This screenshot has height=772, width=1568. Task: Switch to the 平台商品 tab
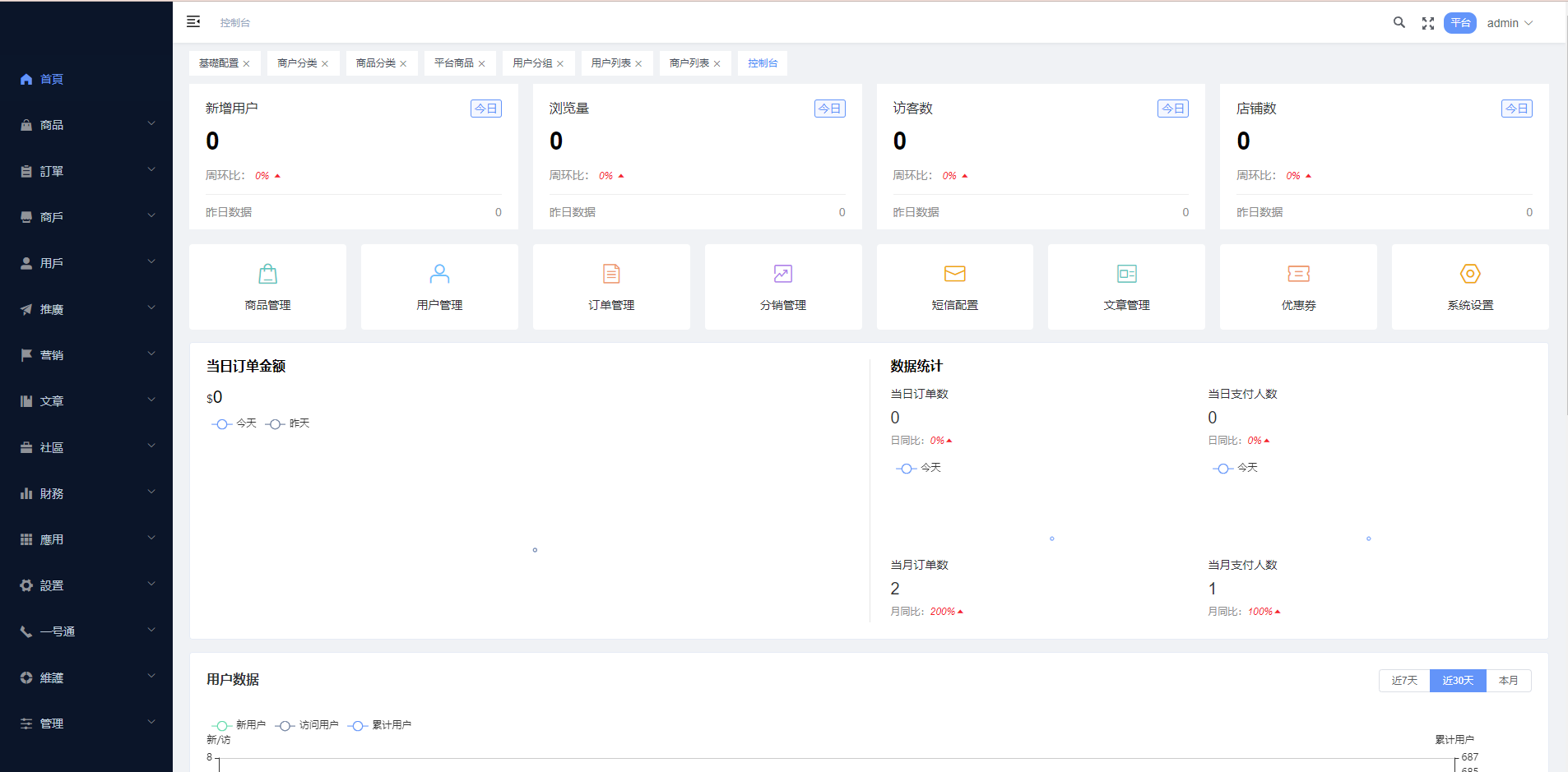click(x=454, y=63)
